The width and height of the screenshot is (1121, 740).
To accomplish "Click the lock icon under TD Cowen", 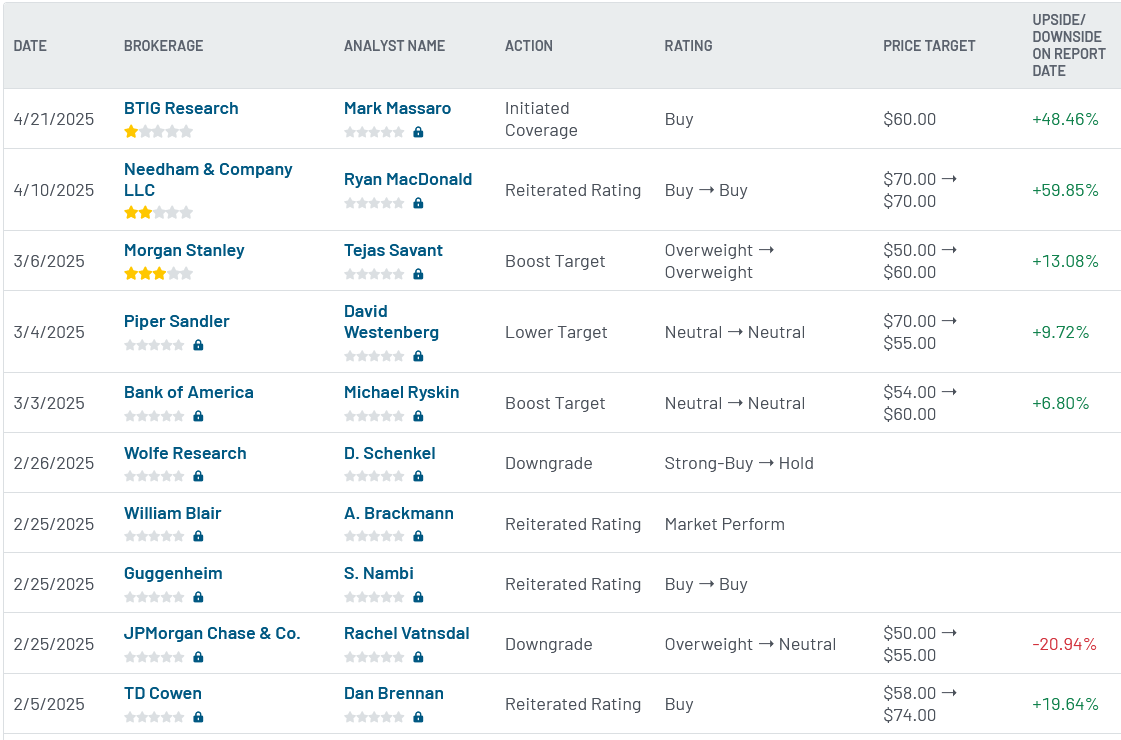I will pos(199,717).
